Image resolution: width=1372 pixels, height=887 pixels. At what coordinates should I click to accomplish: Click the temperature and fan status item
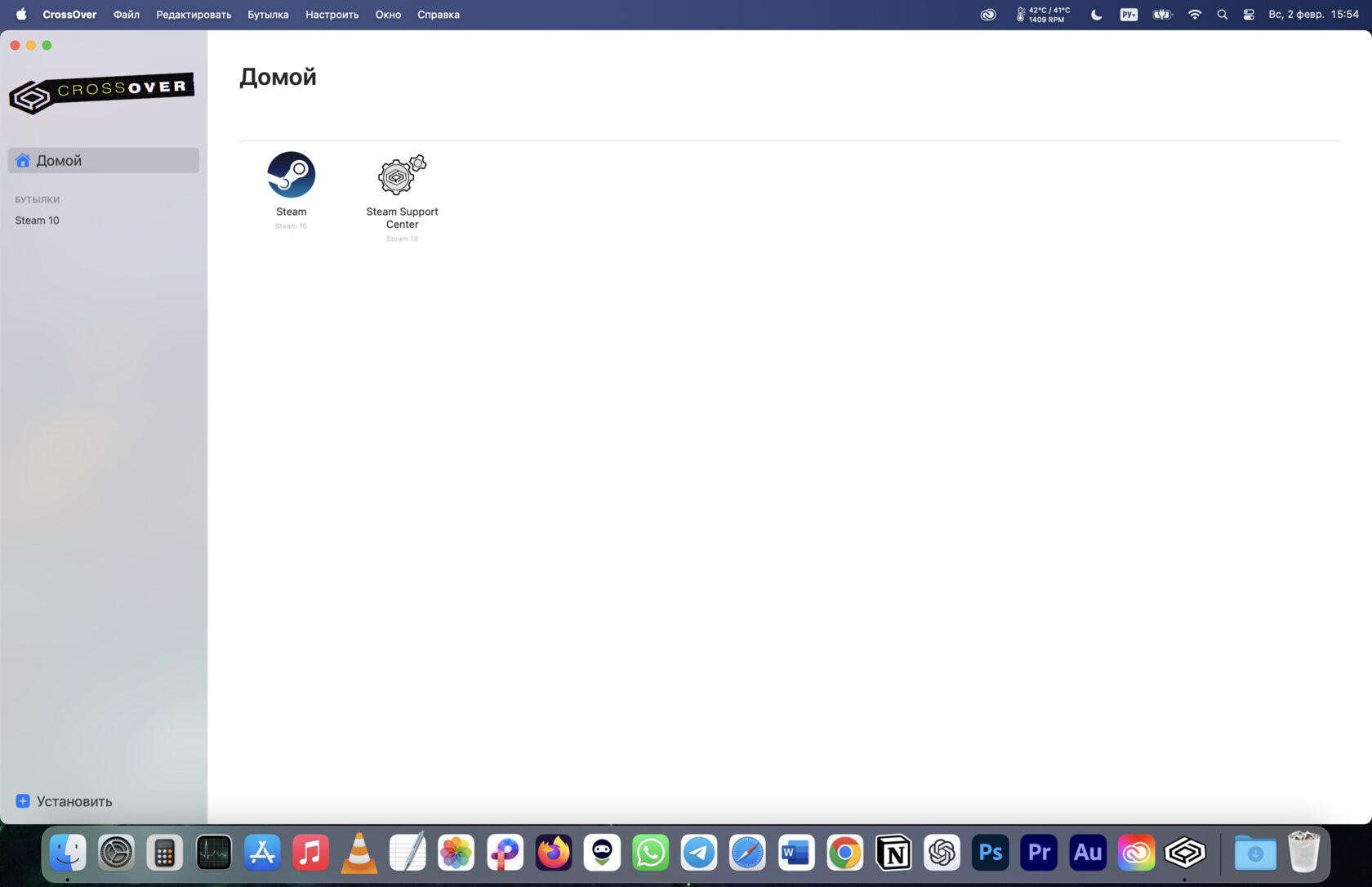coord(1043,15)
